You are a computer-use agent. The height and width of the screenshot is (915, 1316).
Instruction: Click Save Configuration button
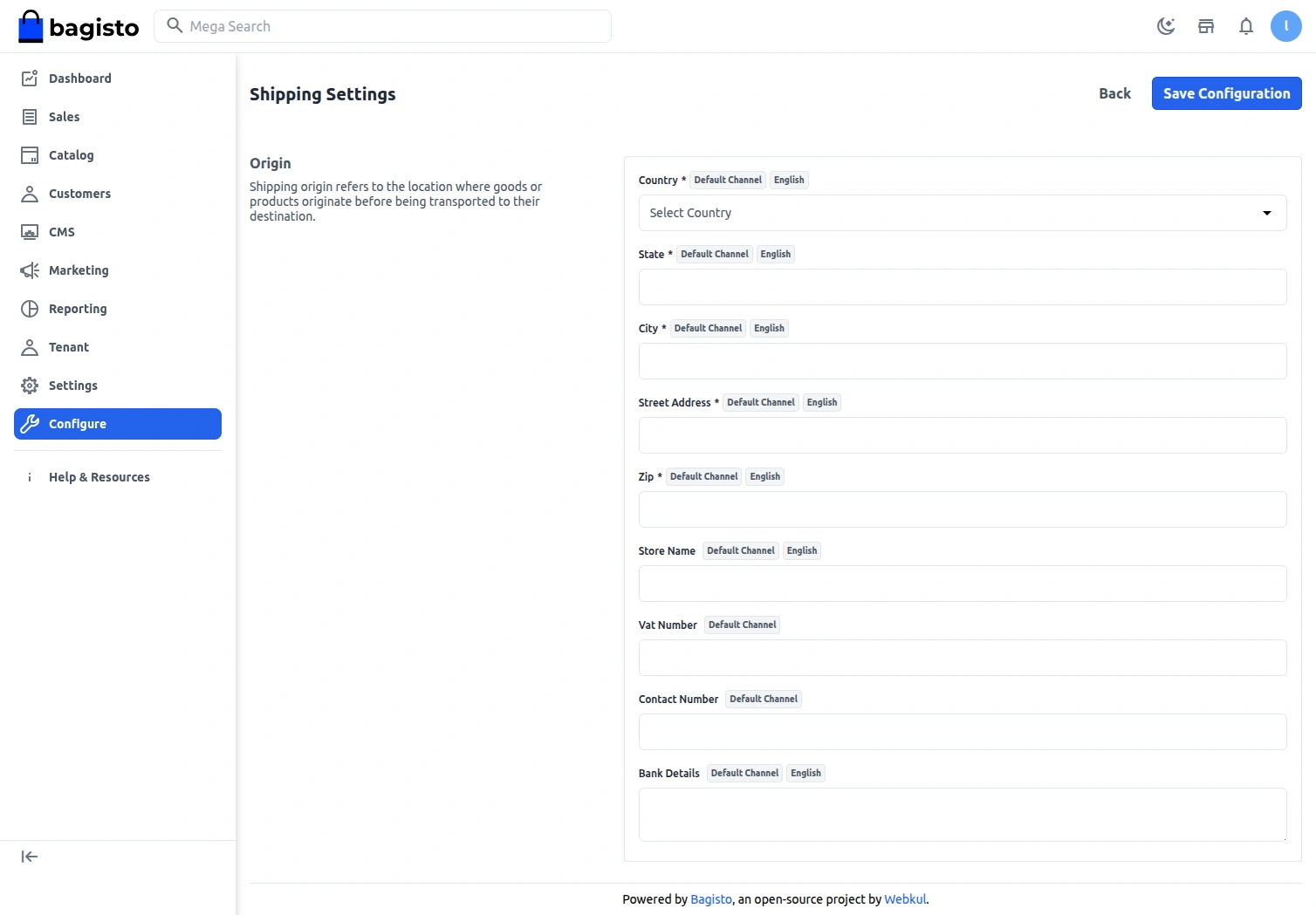[1226, 93]
